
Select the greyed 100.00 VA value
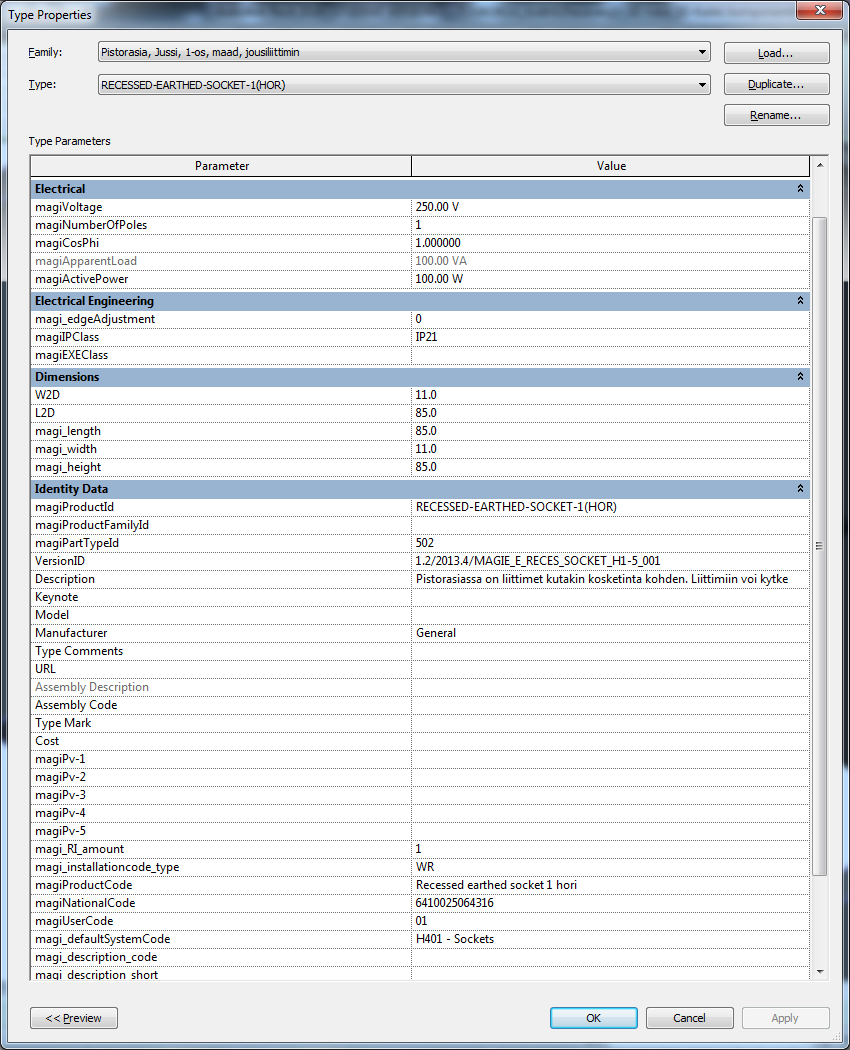[x=441, y=261]
